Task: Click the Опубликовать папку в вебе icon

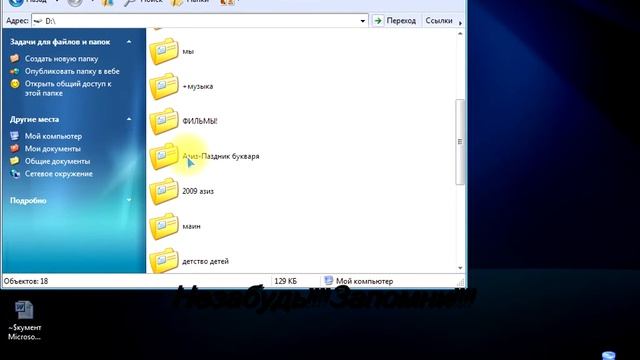Action: coord(15,71)
